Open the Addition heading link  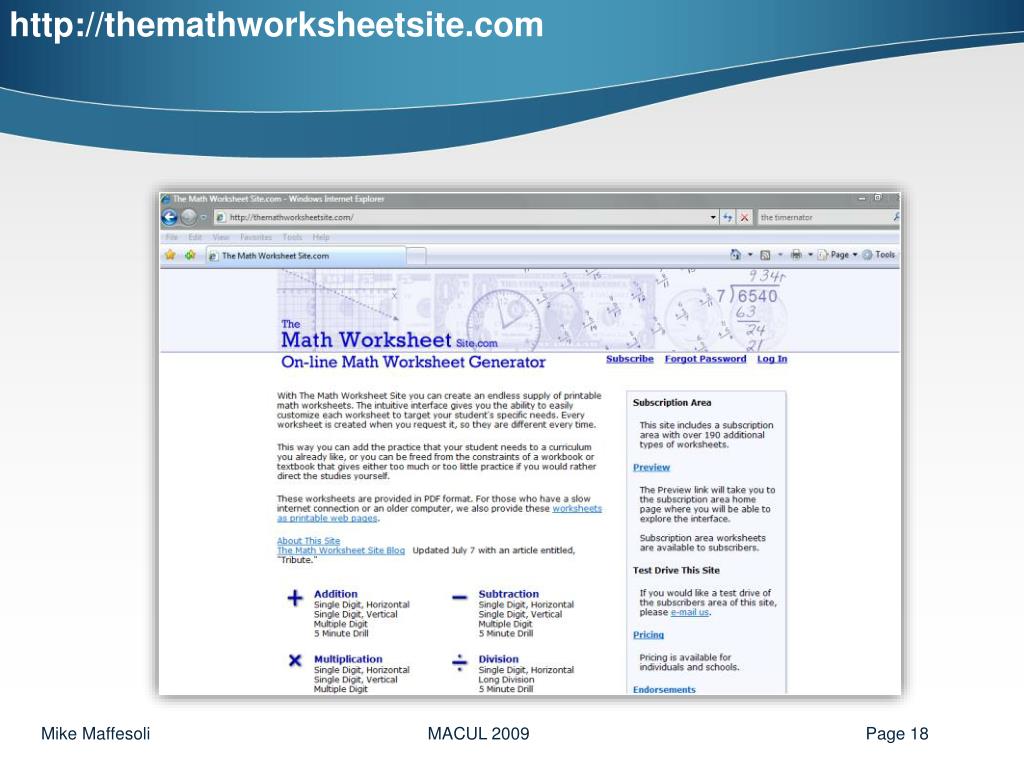336,594
